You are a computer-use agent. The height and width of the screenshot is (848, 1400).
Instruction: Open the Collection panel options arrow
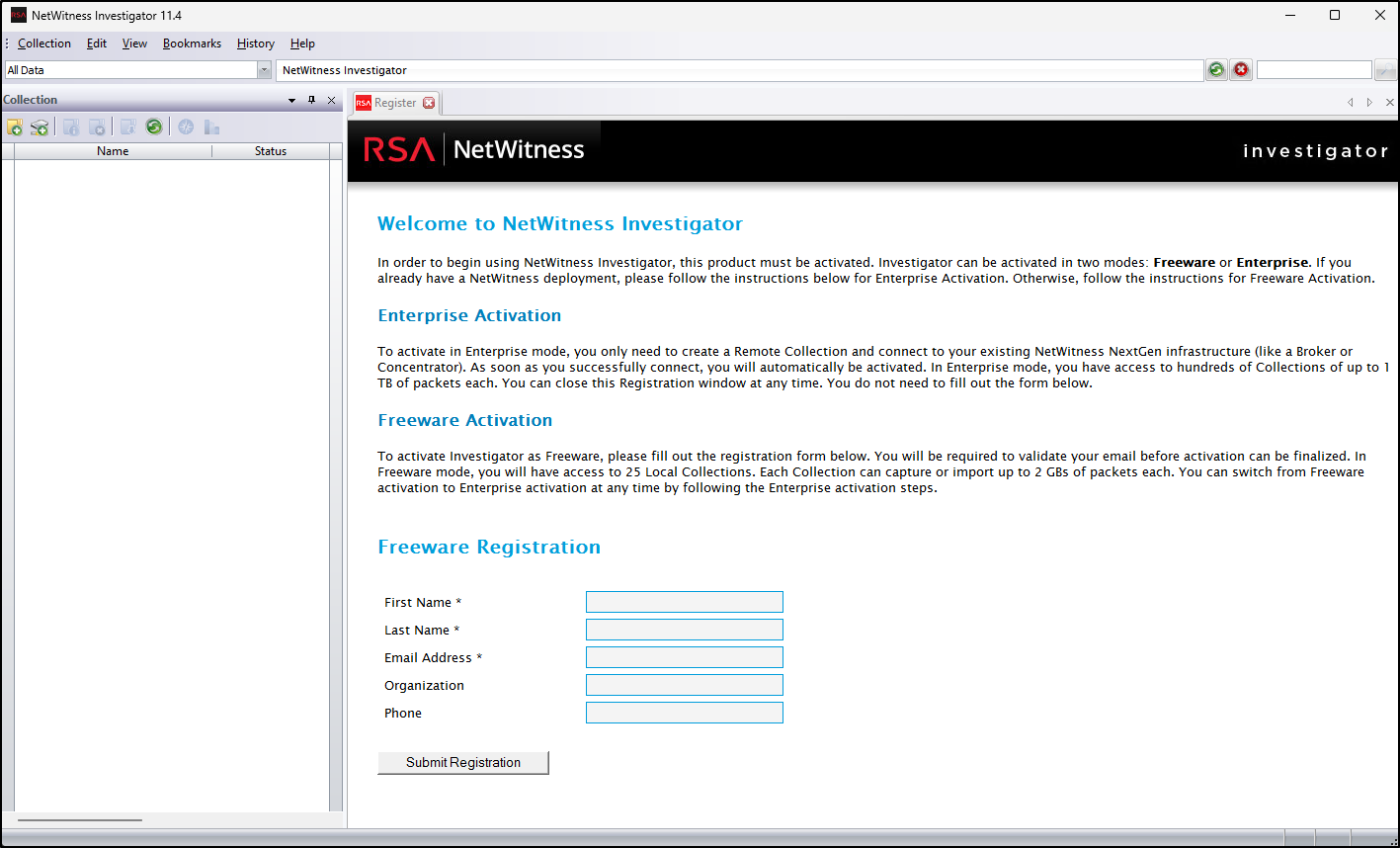[x=291, y=100]
